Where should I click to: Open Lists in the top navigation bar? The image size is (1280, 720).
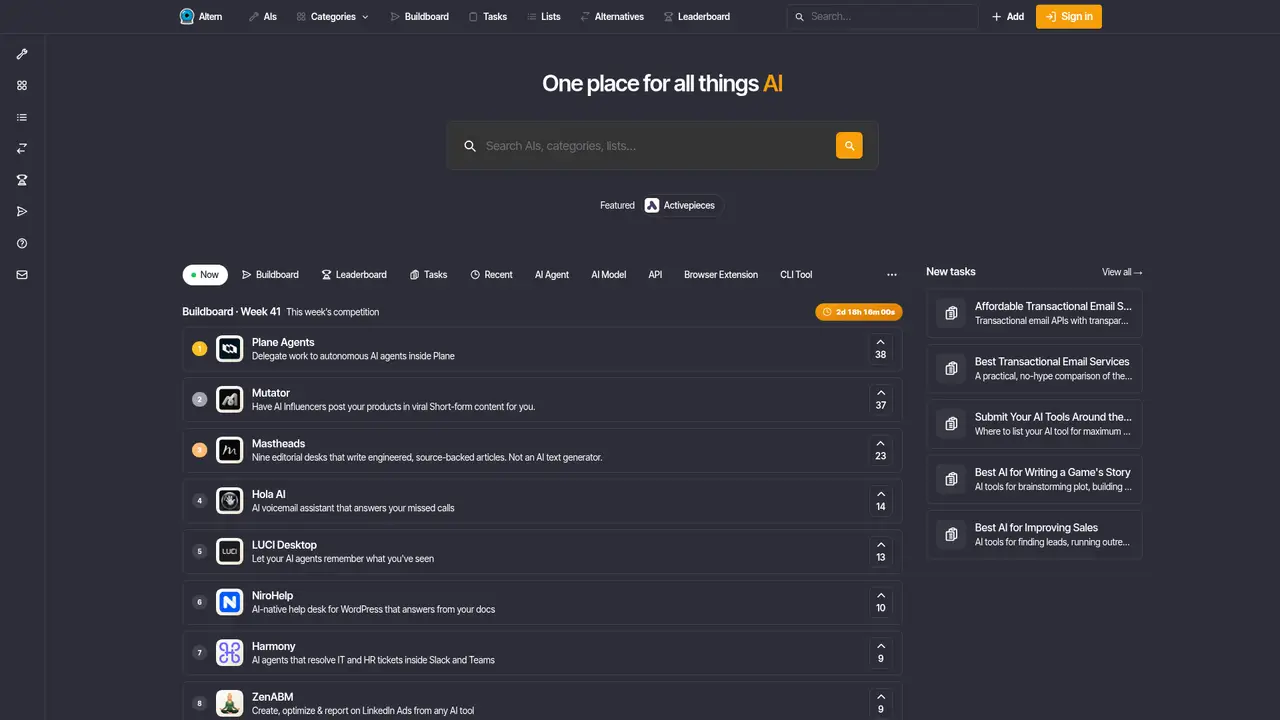[544, 16]
